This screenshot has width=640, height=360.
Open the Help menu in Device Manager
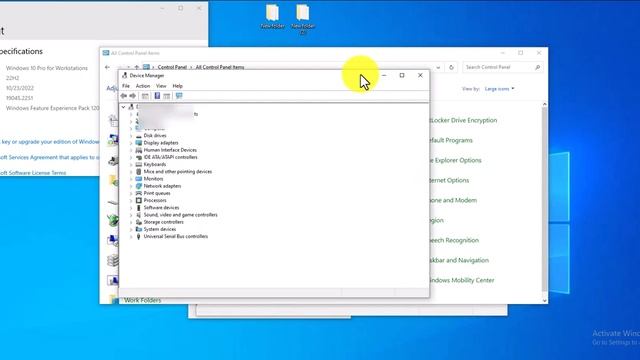(x=178, y=86)
